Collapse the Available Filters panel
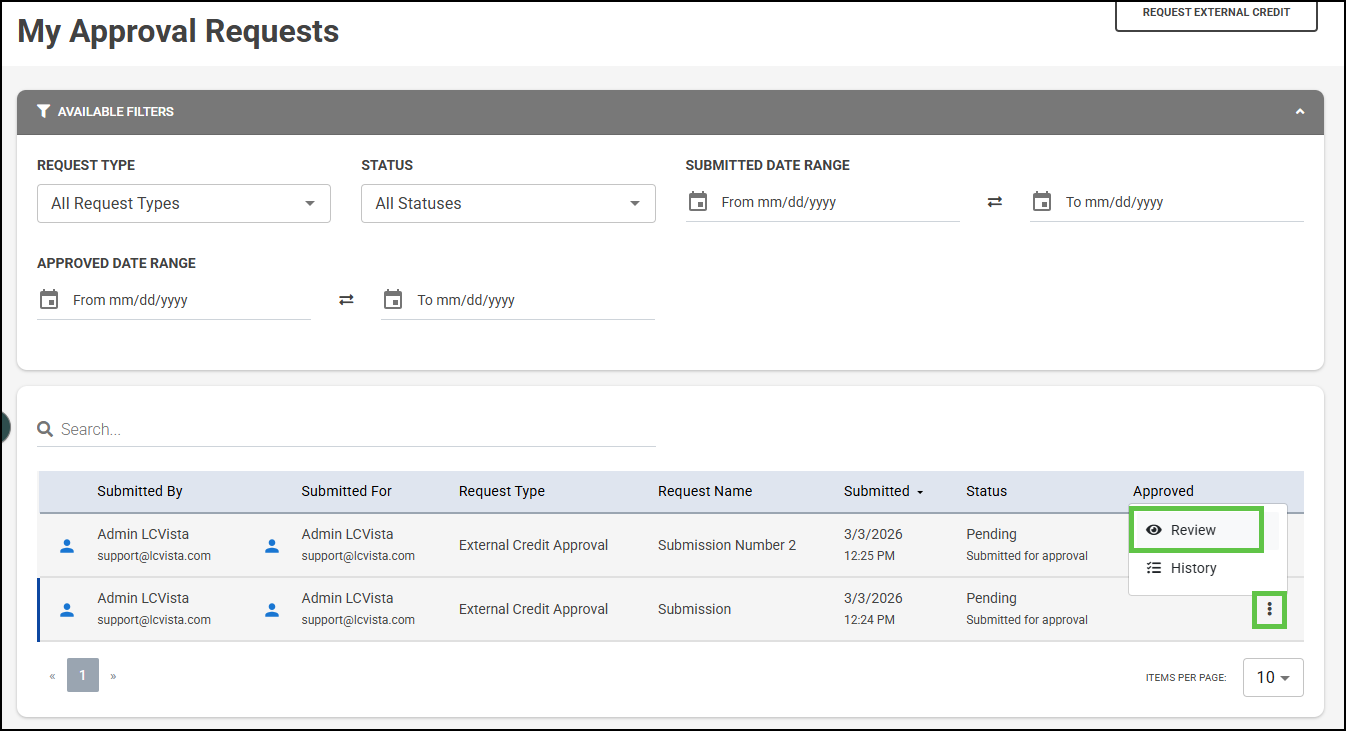The height and width of the screenshot is (731, 1346). click(1299, 112)
